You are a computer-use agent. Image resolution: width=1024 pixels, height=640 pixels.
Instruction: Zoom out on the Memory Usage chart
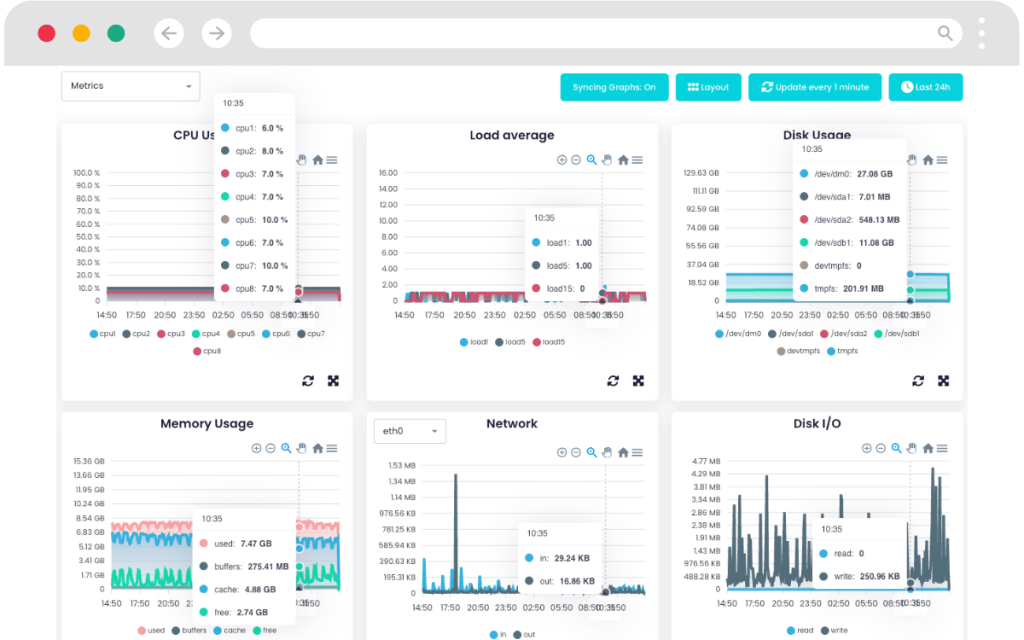click(x=268, y=448)
